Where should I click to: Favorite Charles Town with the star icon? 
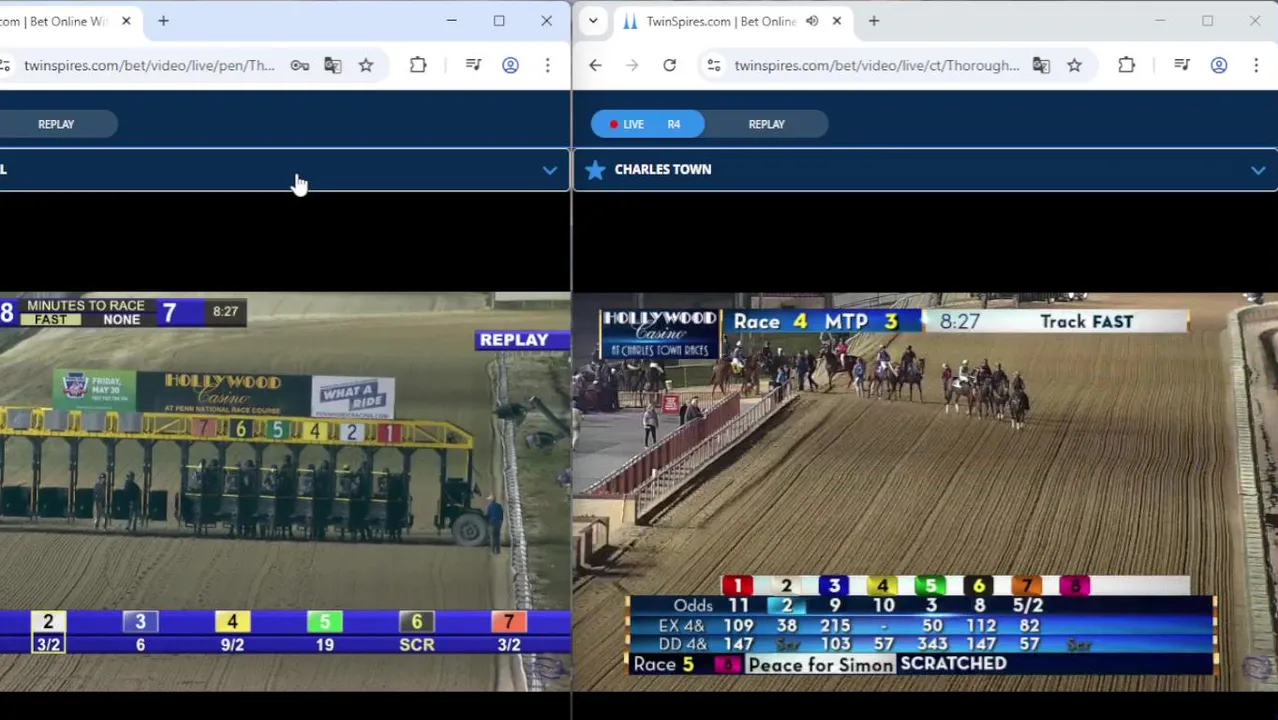[x=595, y=170]
